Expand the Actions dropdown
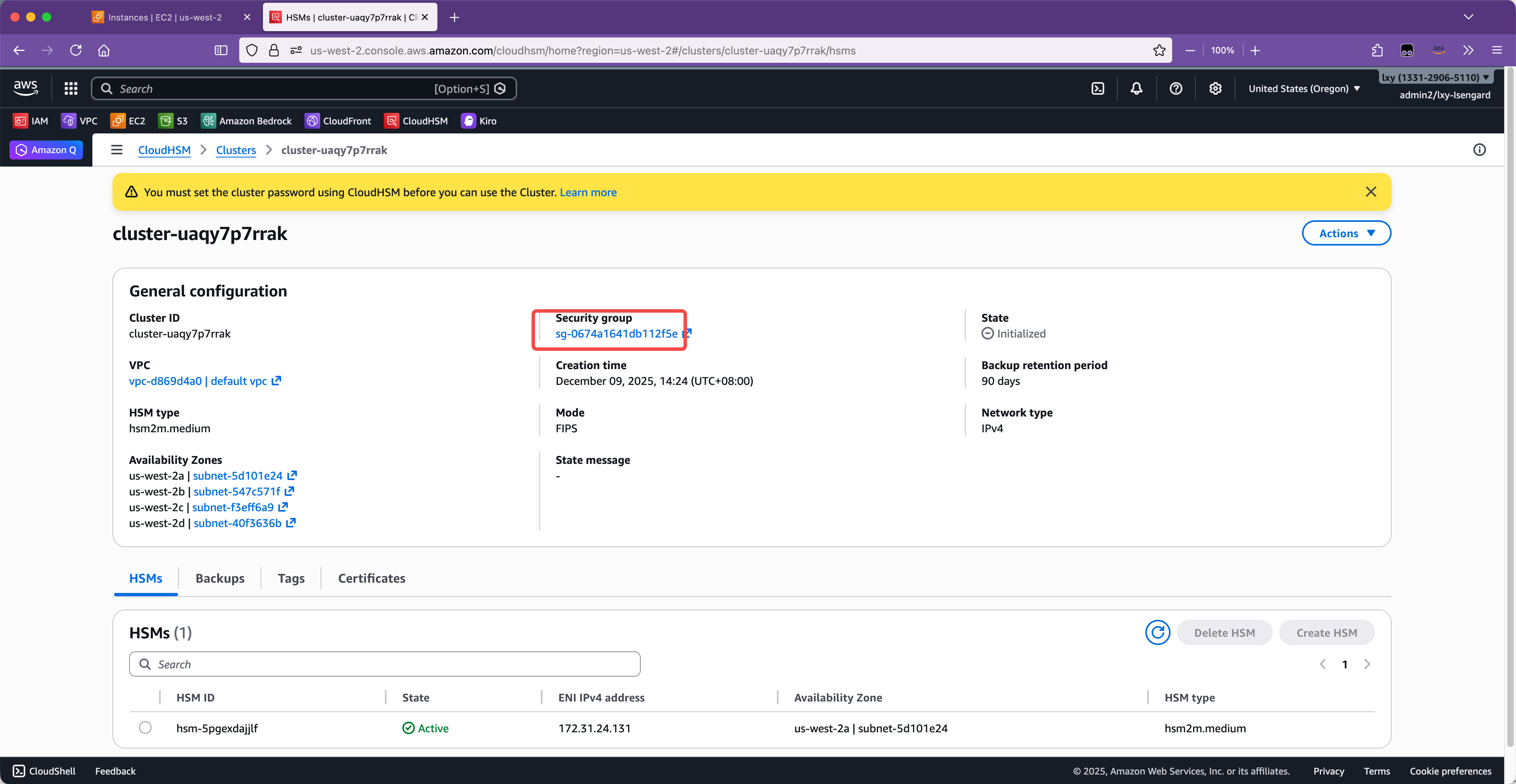The height and width of the screenshot is (784, 1516). pos(1346,233)
